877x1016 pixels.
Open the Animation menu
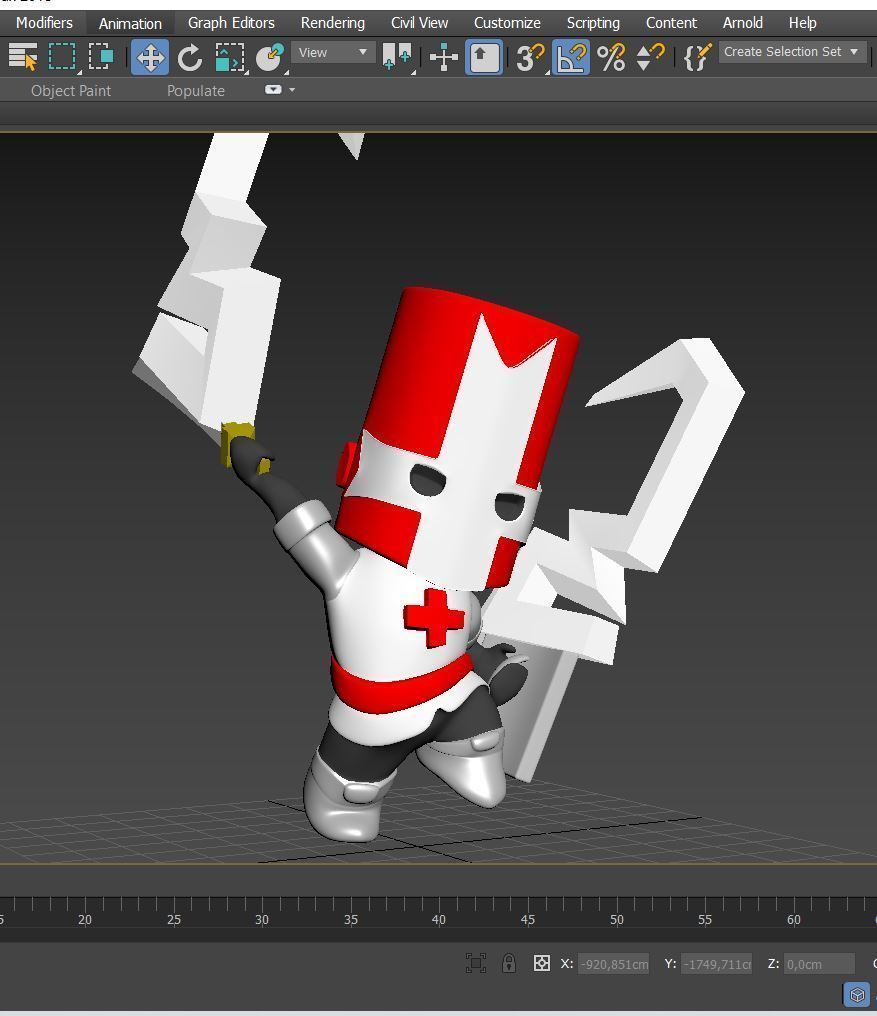(x=130, y=23)
